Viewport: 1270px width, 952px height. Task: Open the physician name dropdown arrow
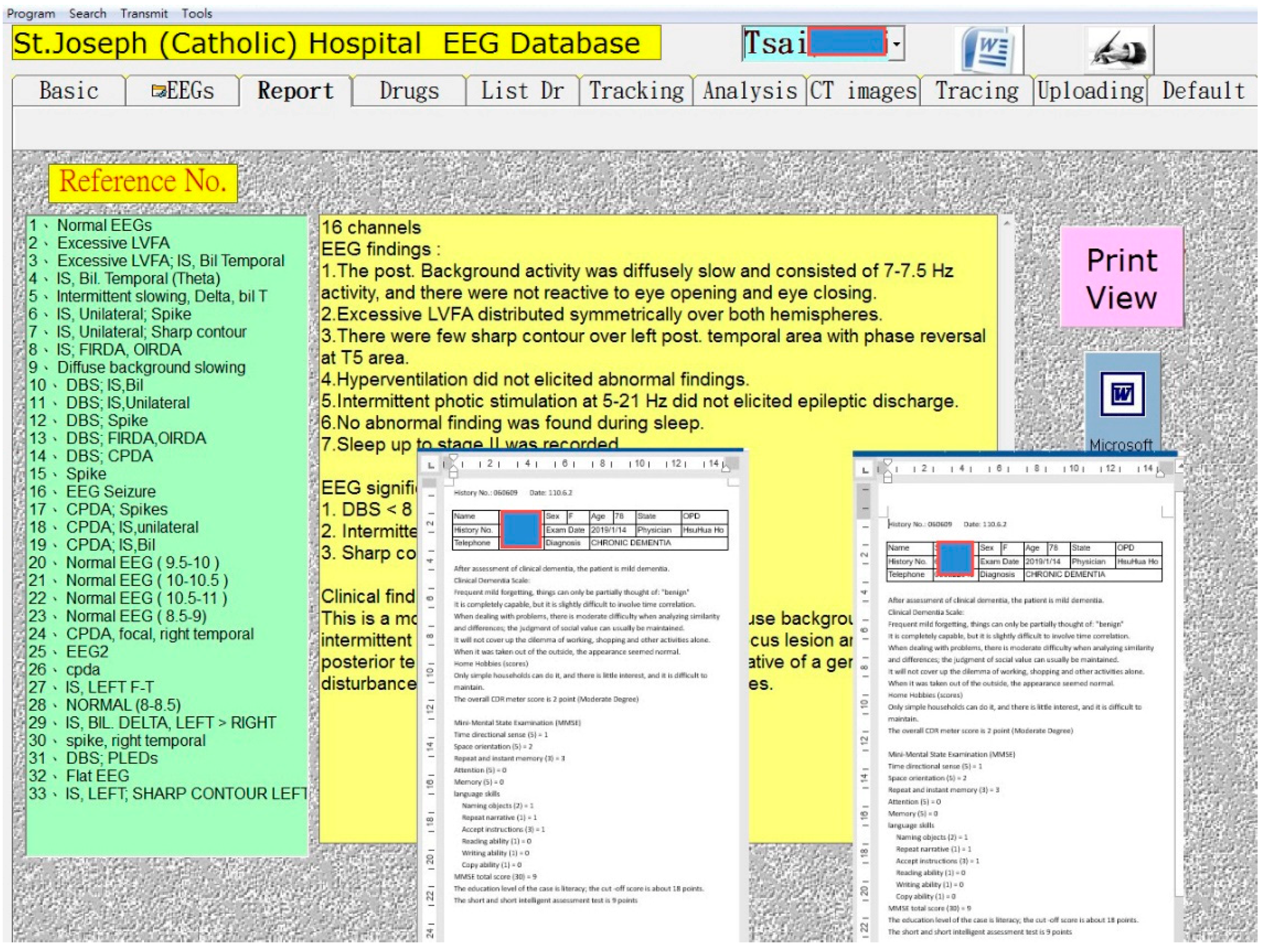(896, 44)
